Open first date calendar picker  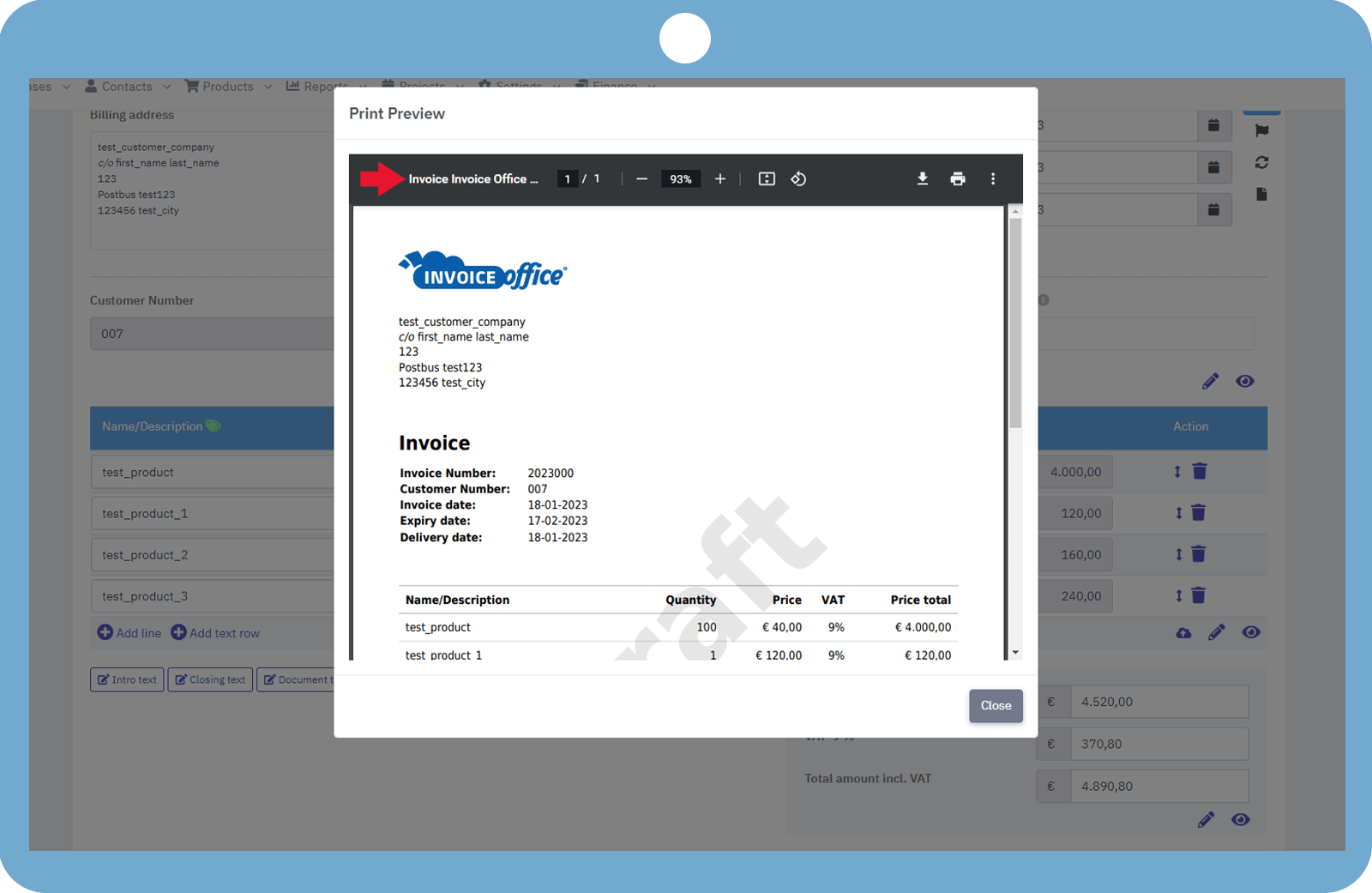[x=1213, y=125]
